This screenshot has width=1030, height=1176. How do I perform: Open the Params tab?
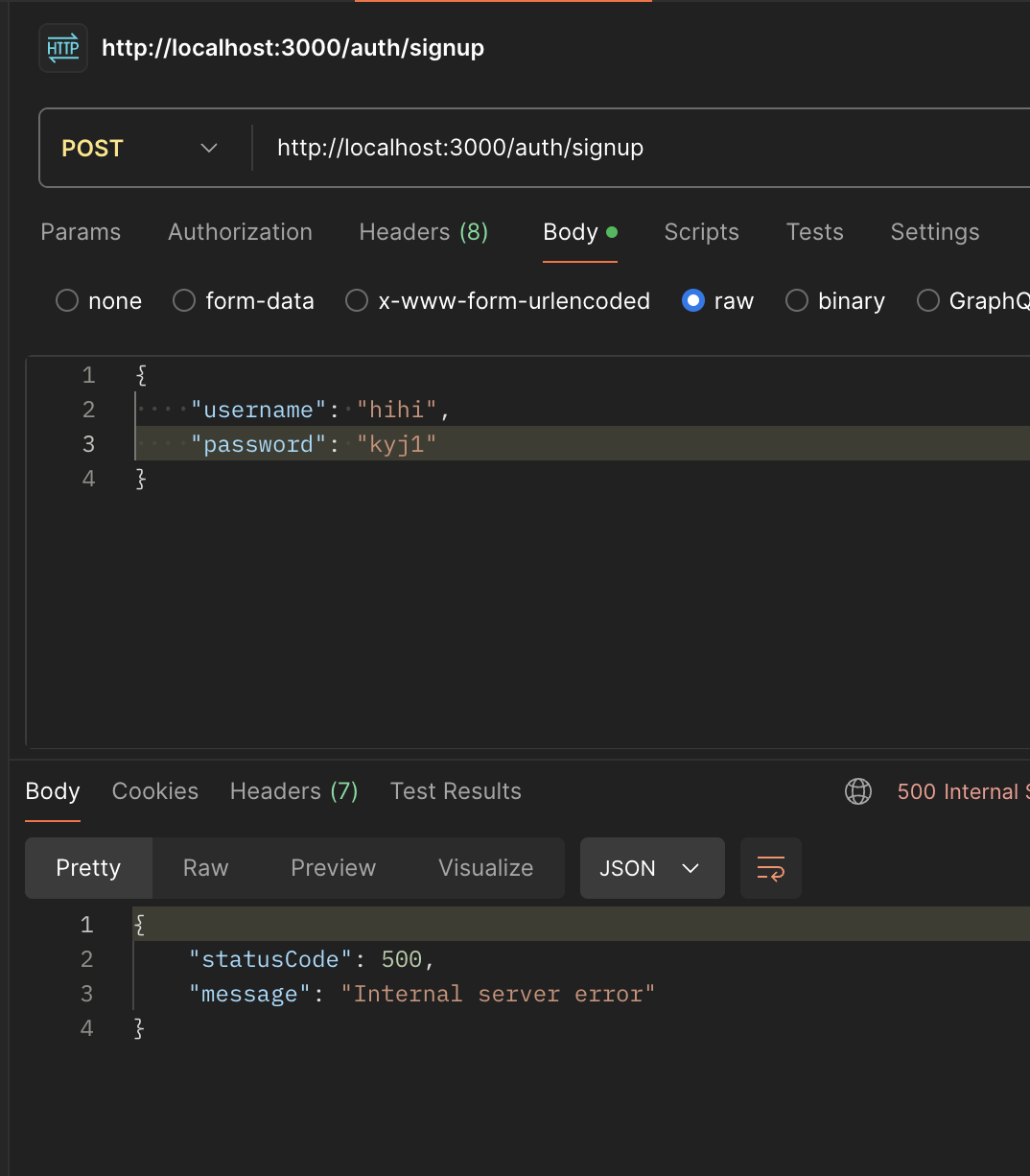tap(81, 232)
